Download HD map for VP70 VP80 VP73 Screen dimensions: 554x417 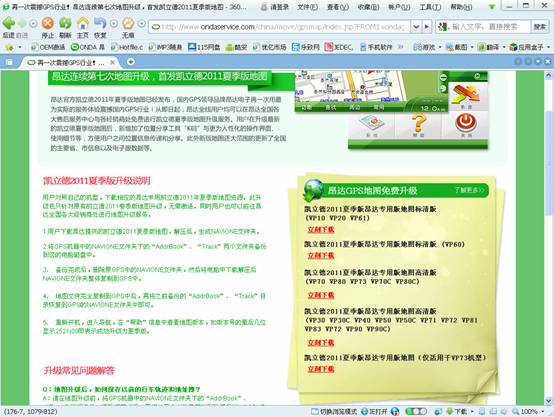pyautogui.click(x=321, y=295)
